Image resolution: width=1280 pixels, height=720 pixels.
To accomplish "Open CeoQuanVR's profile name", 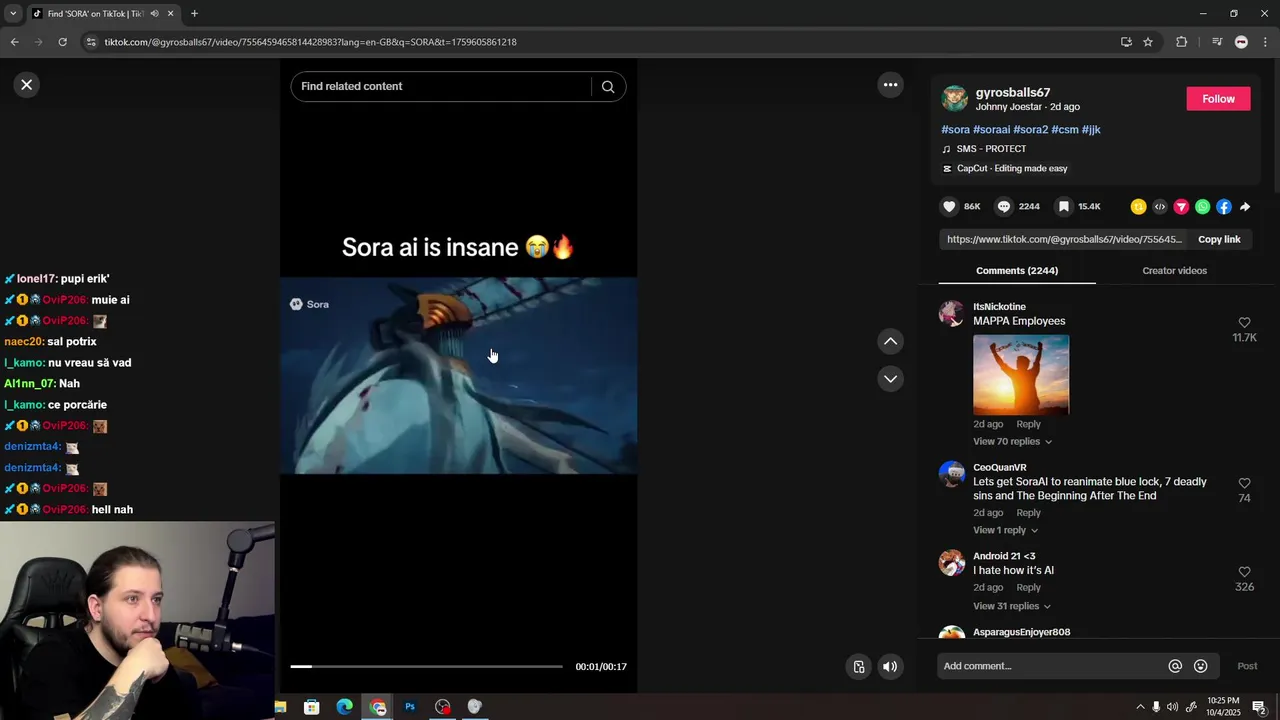I will tap(1000, 468).
